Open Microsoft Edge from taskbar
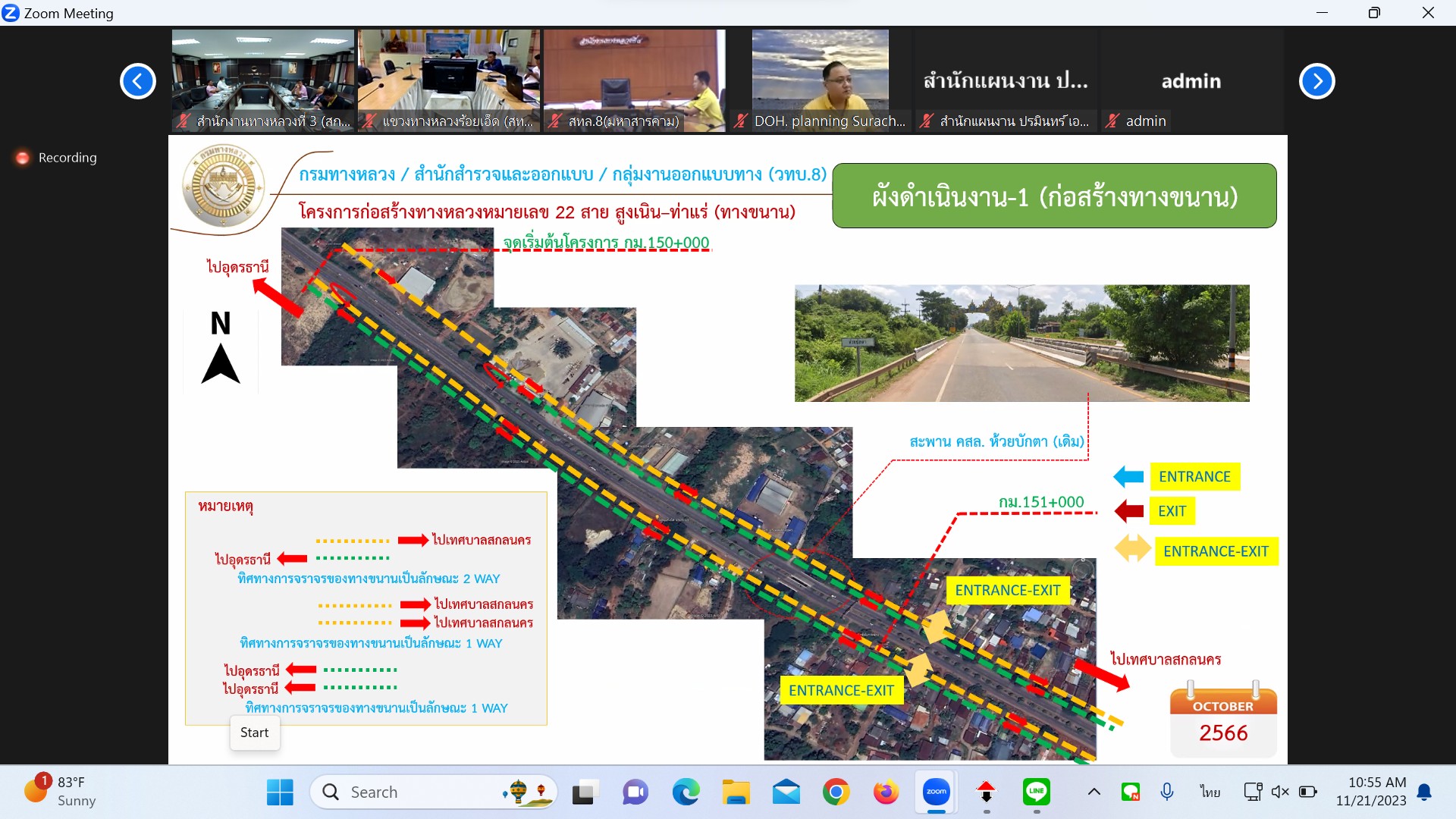 pos(686,792)
